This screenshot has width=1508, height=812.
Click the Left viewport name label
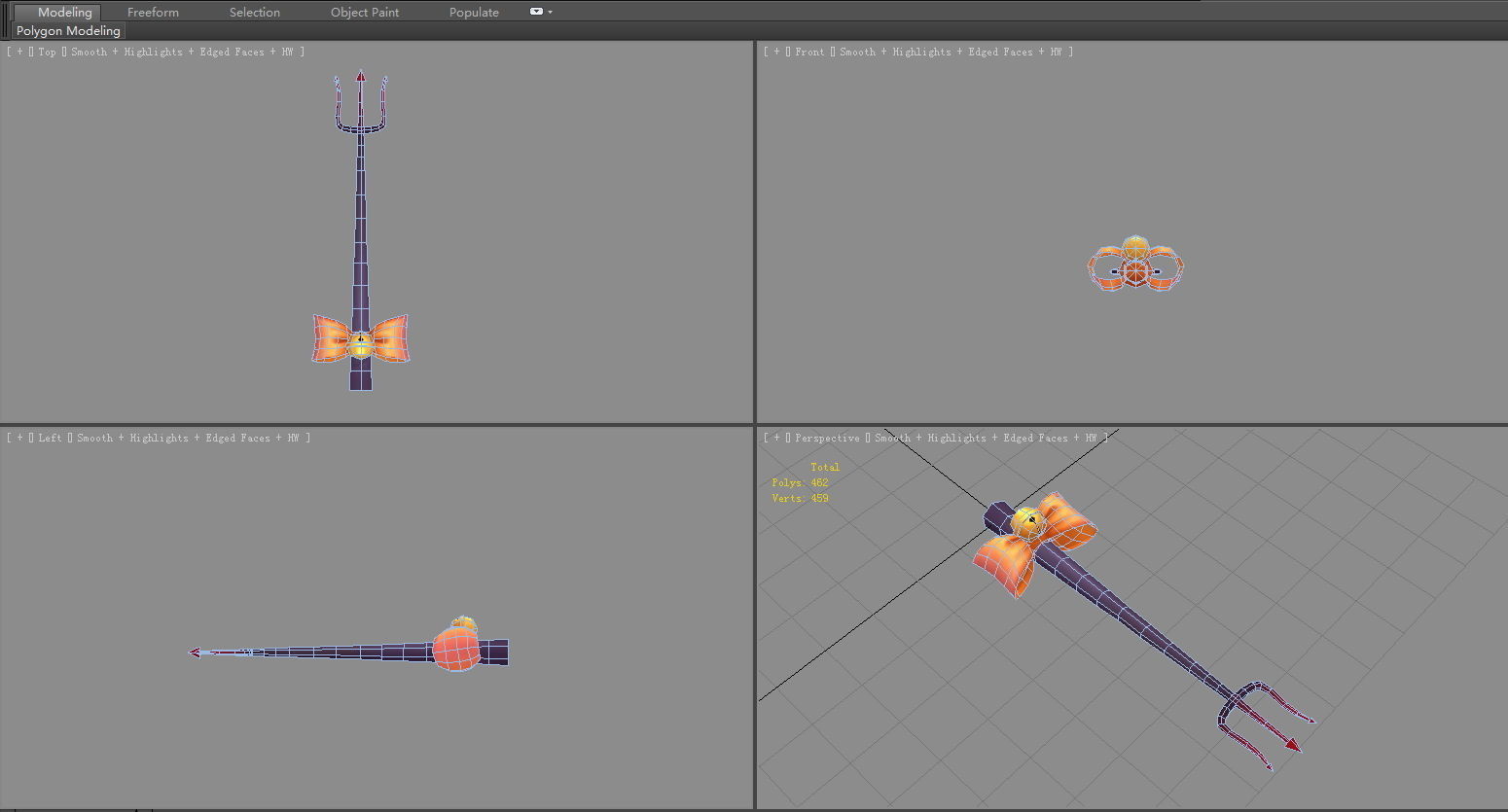pyautogui.click(x=50, y=438)
